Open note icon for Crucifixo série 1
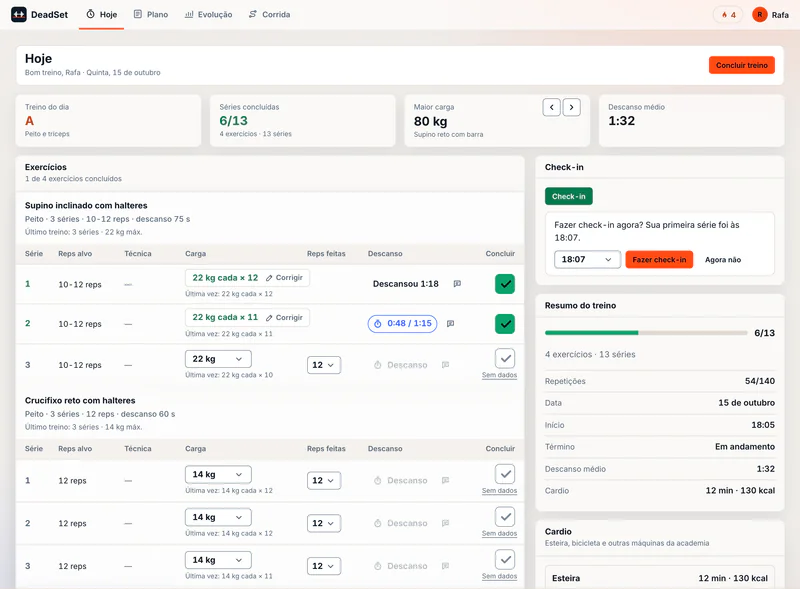800x589 pixels. 445,480
